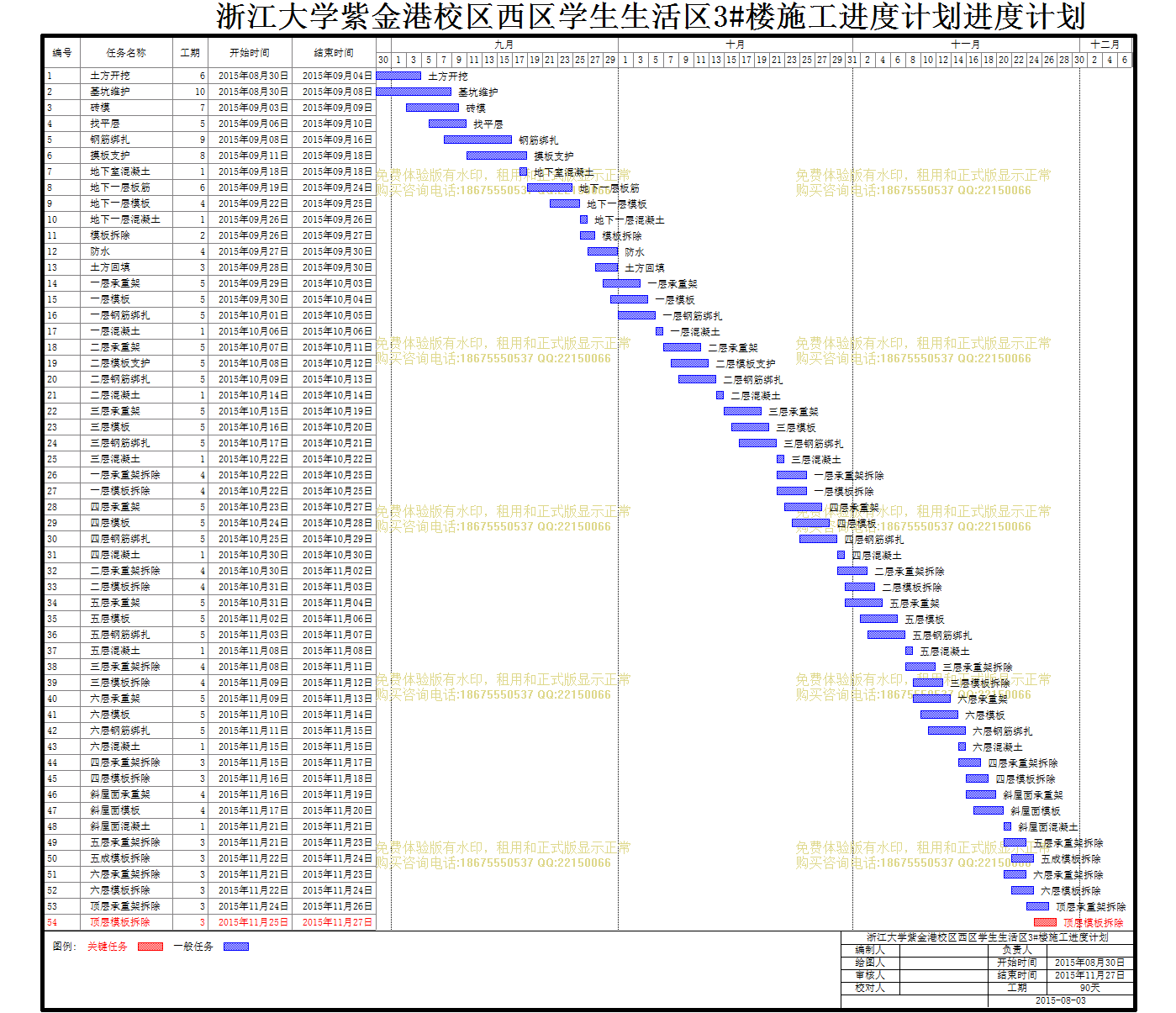Select the 土方开挖 task name cell
This screenshot has width=1176, height=1013.
point(126,76)
